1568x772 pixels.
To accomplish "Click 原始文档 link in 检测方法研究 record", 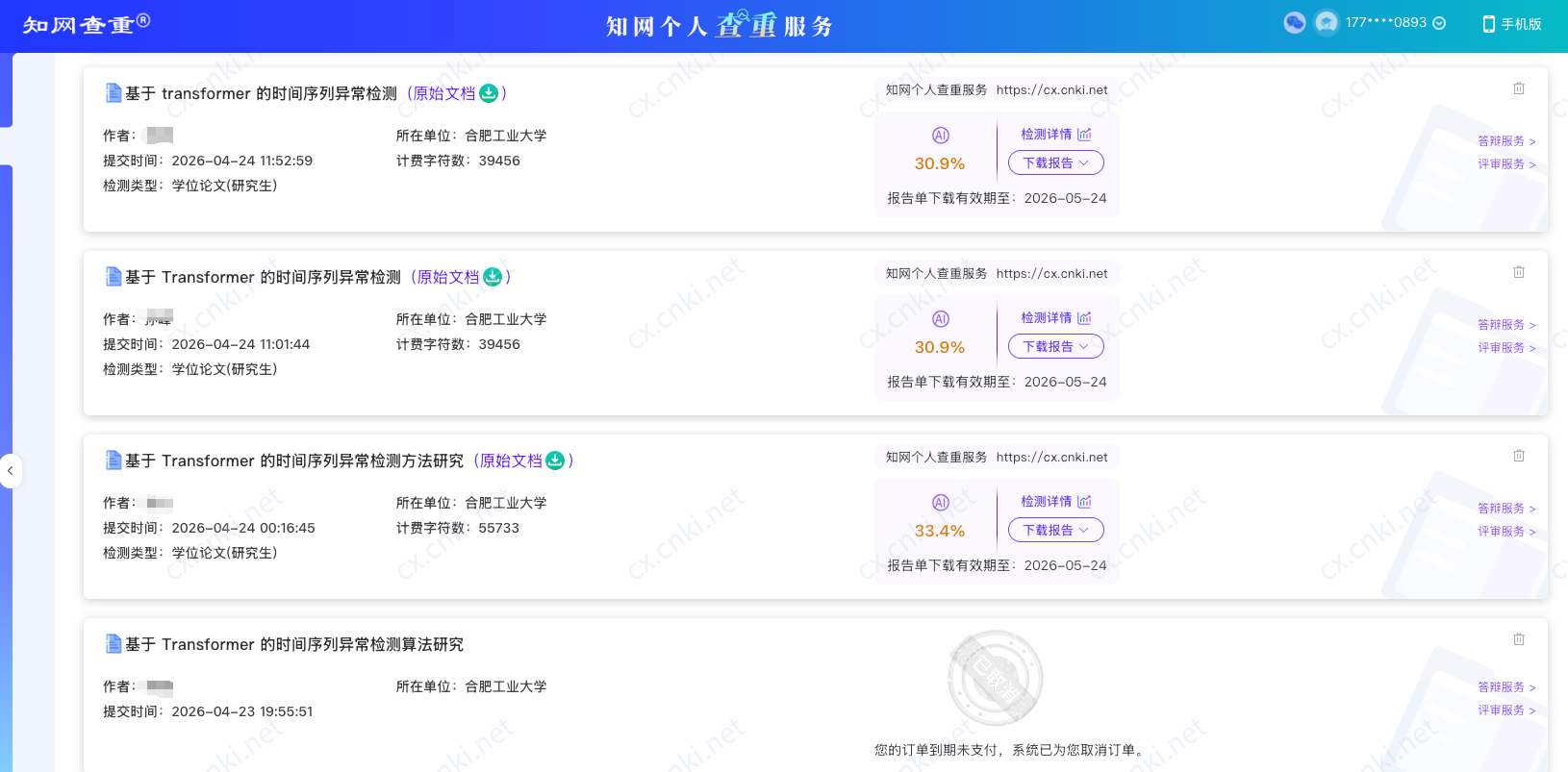I will (x=511, y=461).
